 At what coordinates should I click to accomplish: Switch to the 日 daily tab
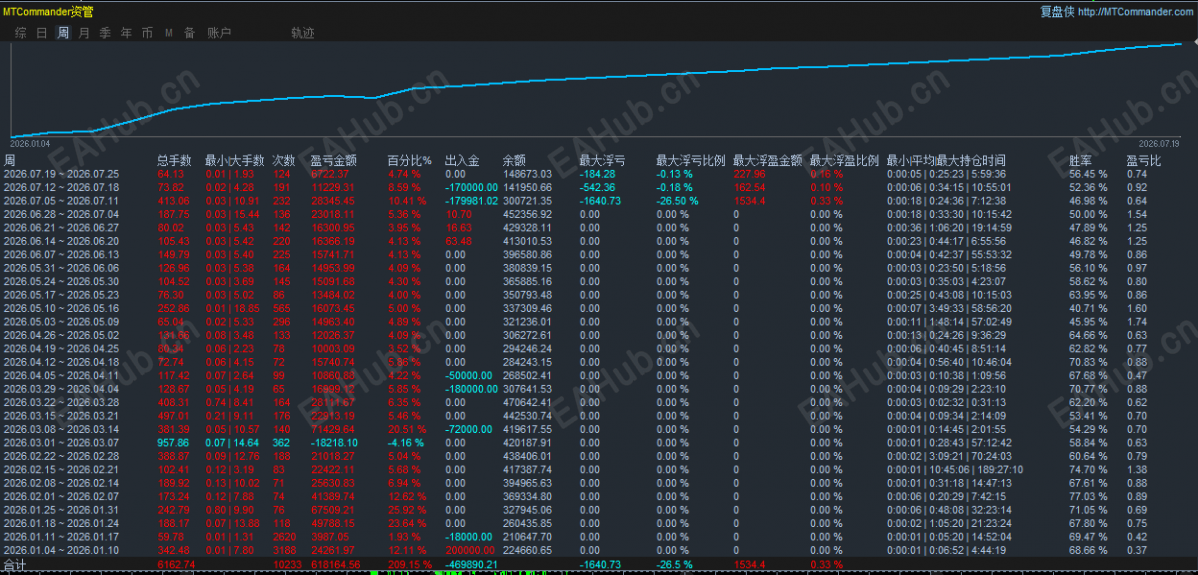coord(42,33)
